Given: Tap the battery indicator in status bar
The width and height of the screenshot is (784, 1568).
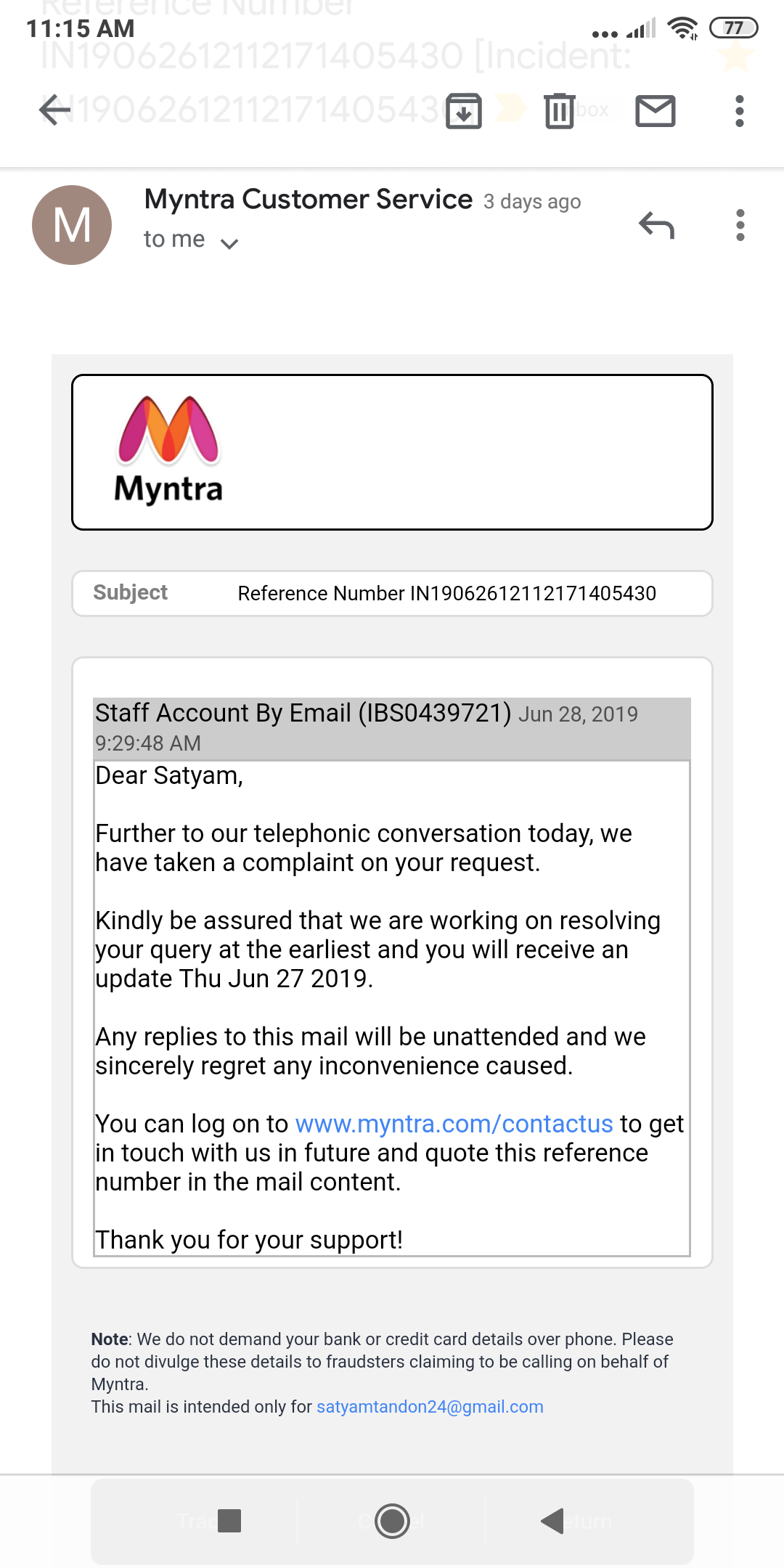Looking at the screenshot, I should [733, 28].
